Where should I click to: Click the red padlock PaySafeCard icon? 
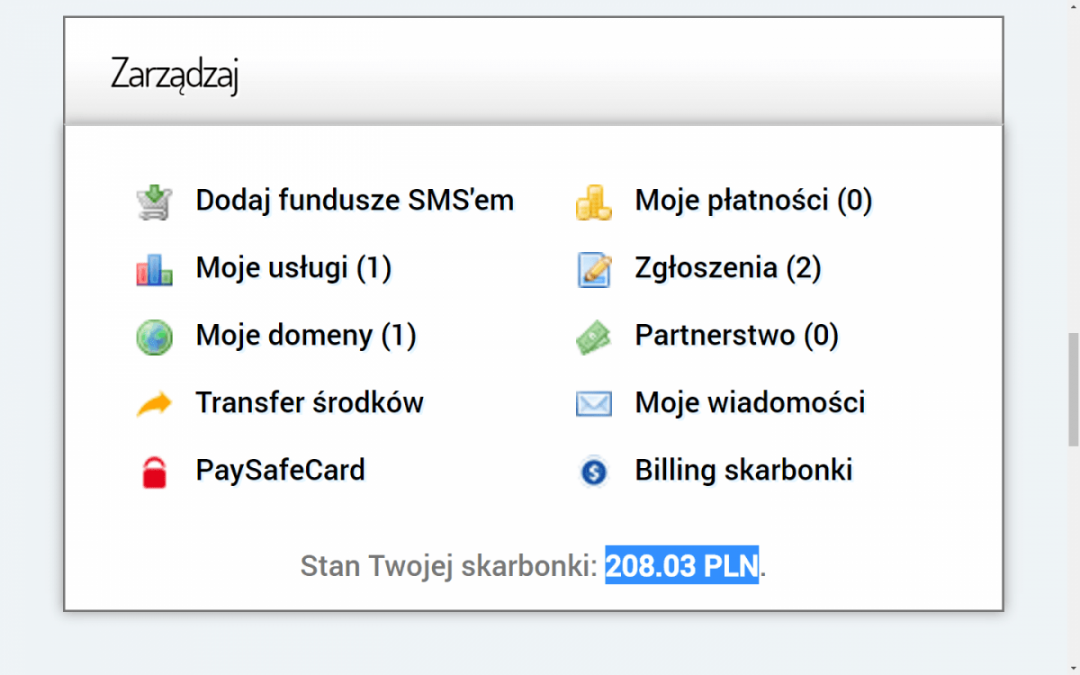(x=154, y=472)
